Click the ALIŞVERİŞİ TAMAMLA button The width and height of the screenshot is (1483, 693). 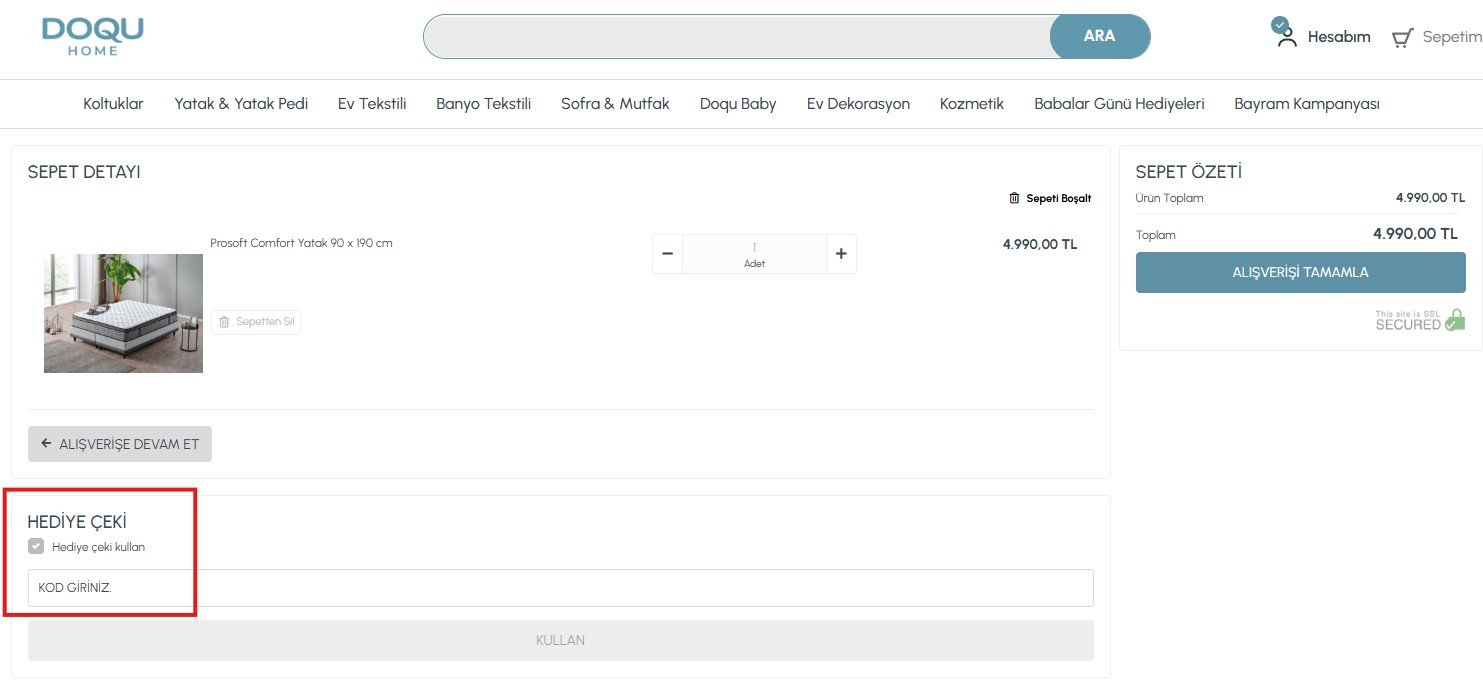coord(1300,272)
